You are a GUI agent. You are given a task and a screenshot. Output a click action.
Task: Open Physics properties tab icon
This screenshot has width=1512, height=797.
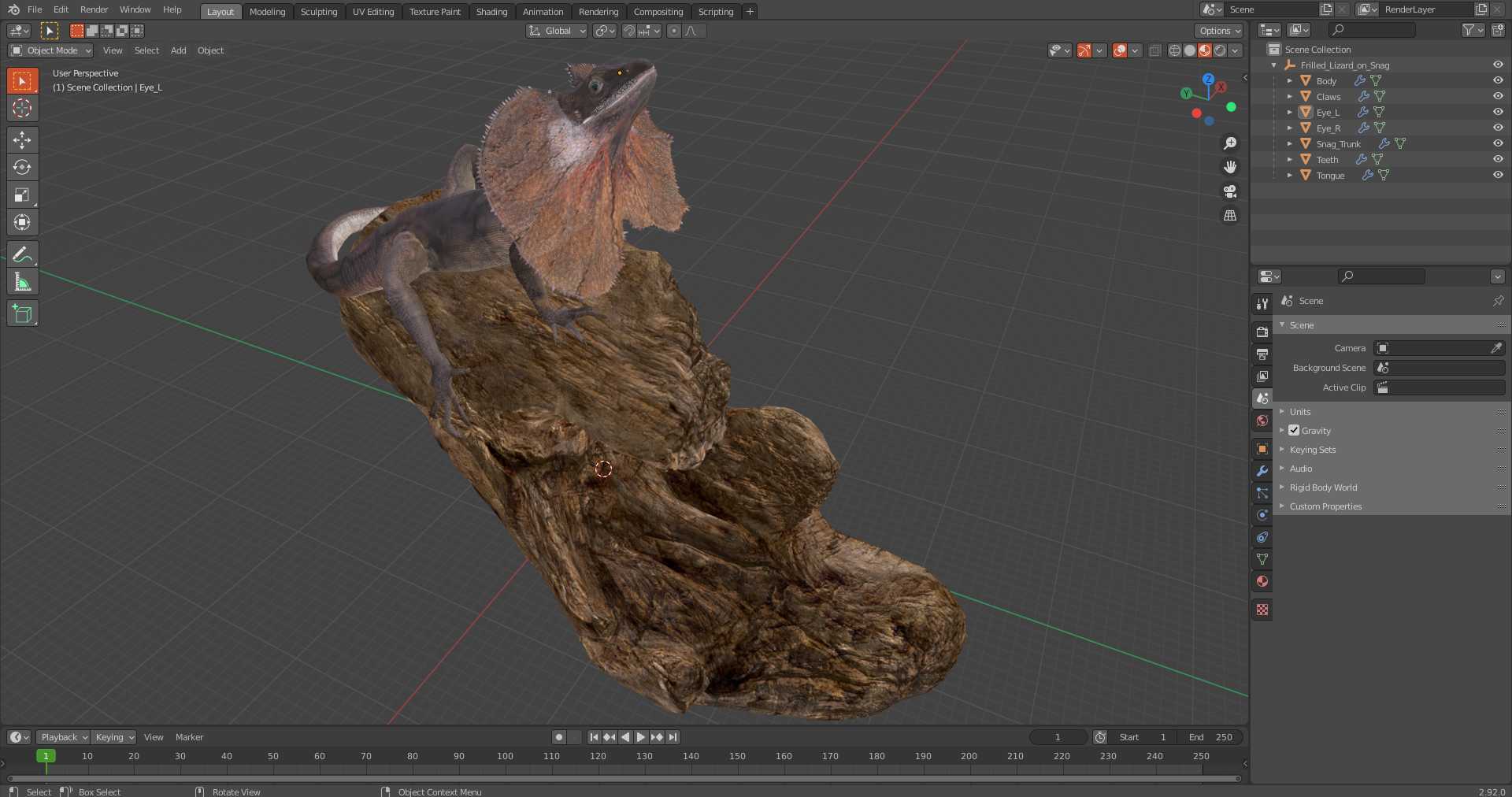point(1262,515)
